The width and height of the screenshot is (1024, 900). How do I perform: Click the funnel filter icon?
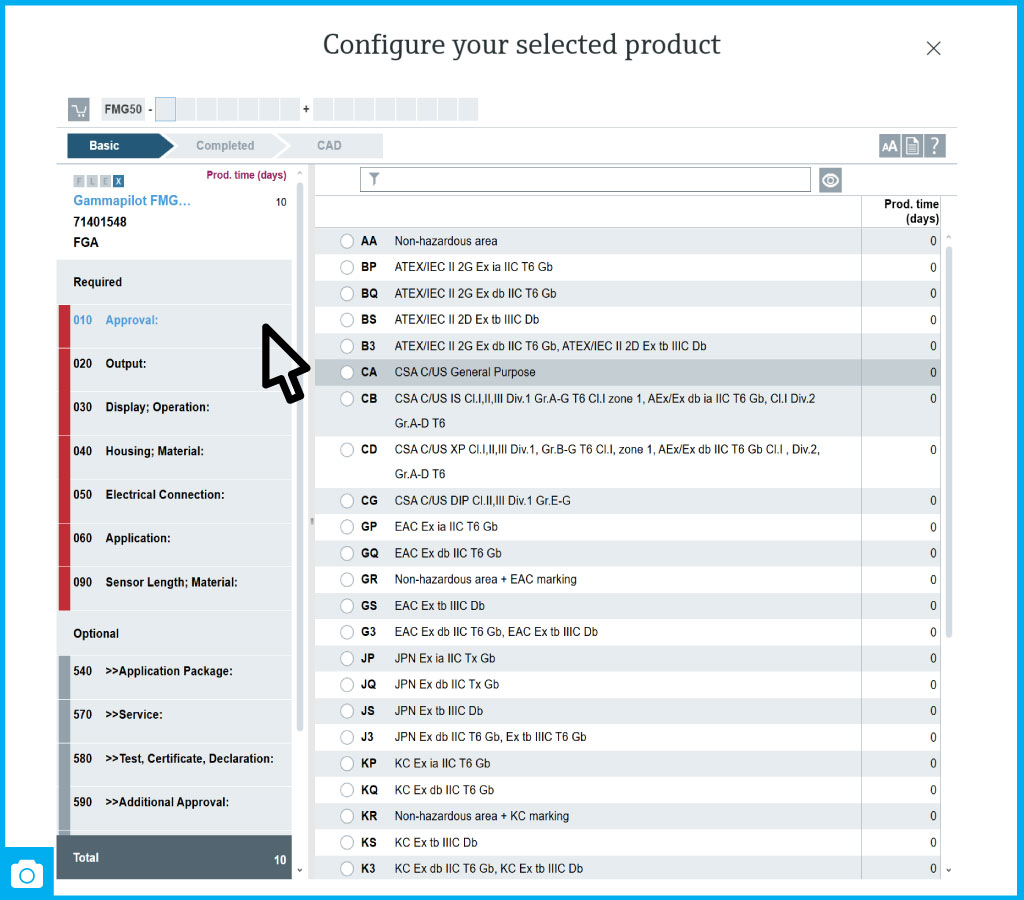coord(374,180)
